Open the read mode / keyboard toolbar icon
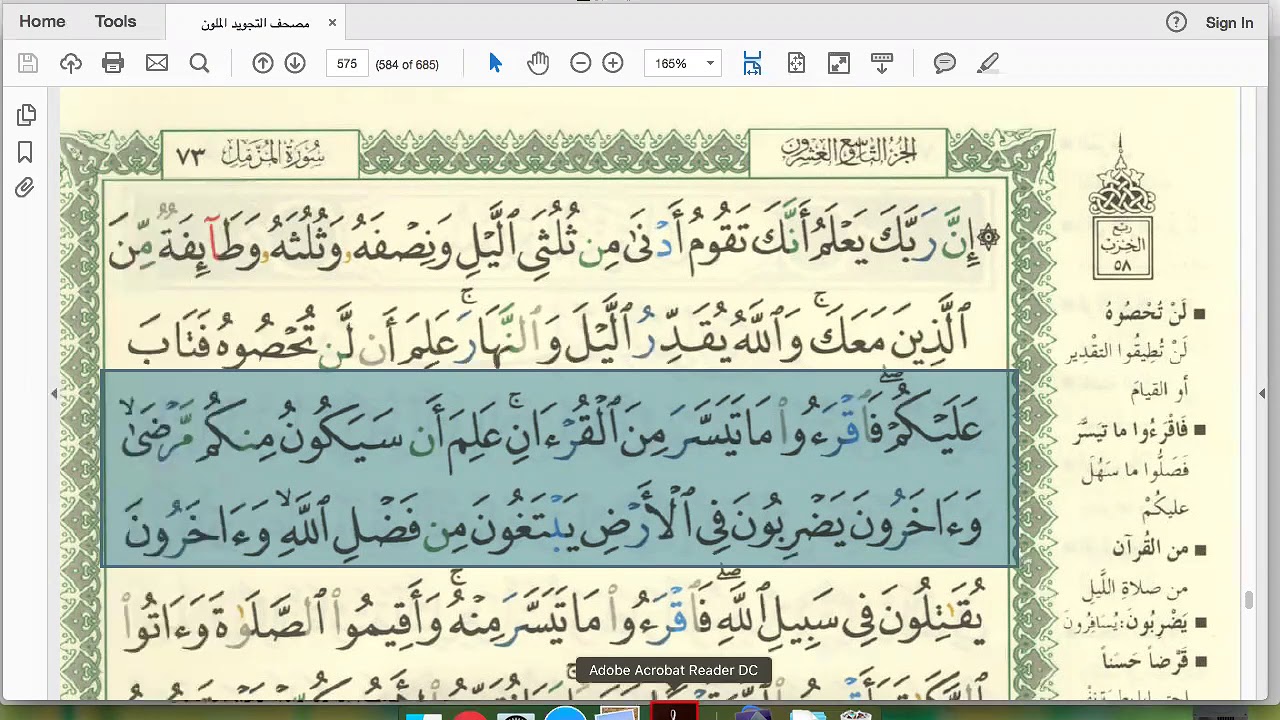This screenshot has height=720, width=1280. click(x=882, y=64)
